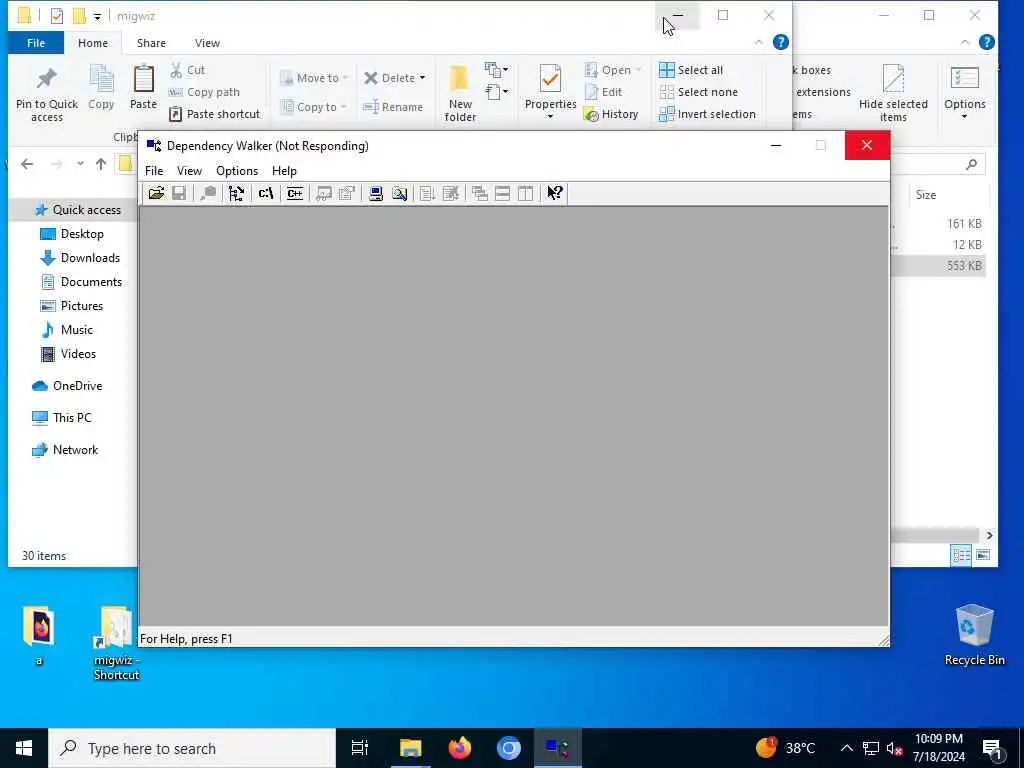
Task: Click the Open file icon in Dependency Walker
Action: coord(156,193)
